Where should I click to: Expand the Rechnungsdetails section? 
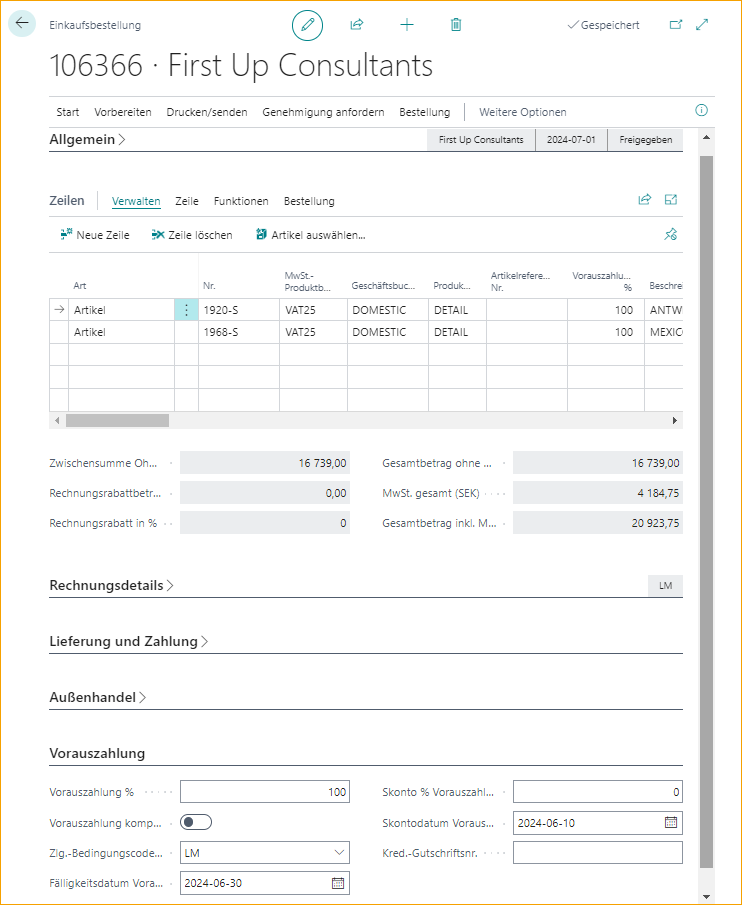[111, 585]
